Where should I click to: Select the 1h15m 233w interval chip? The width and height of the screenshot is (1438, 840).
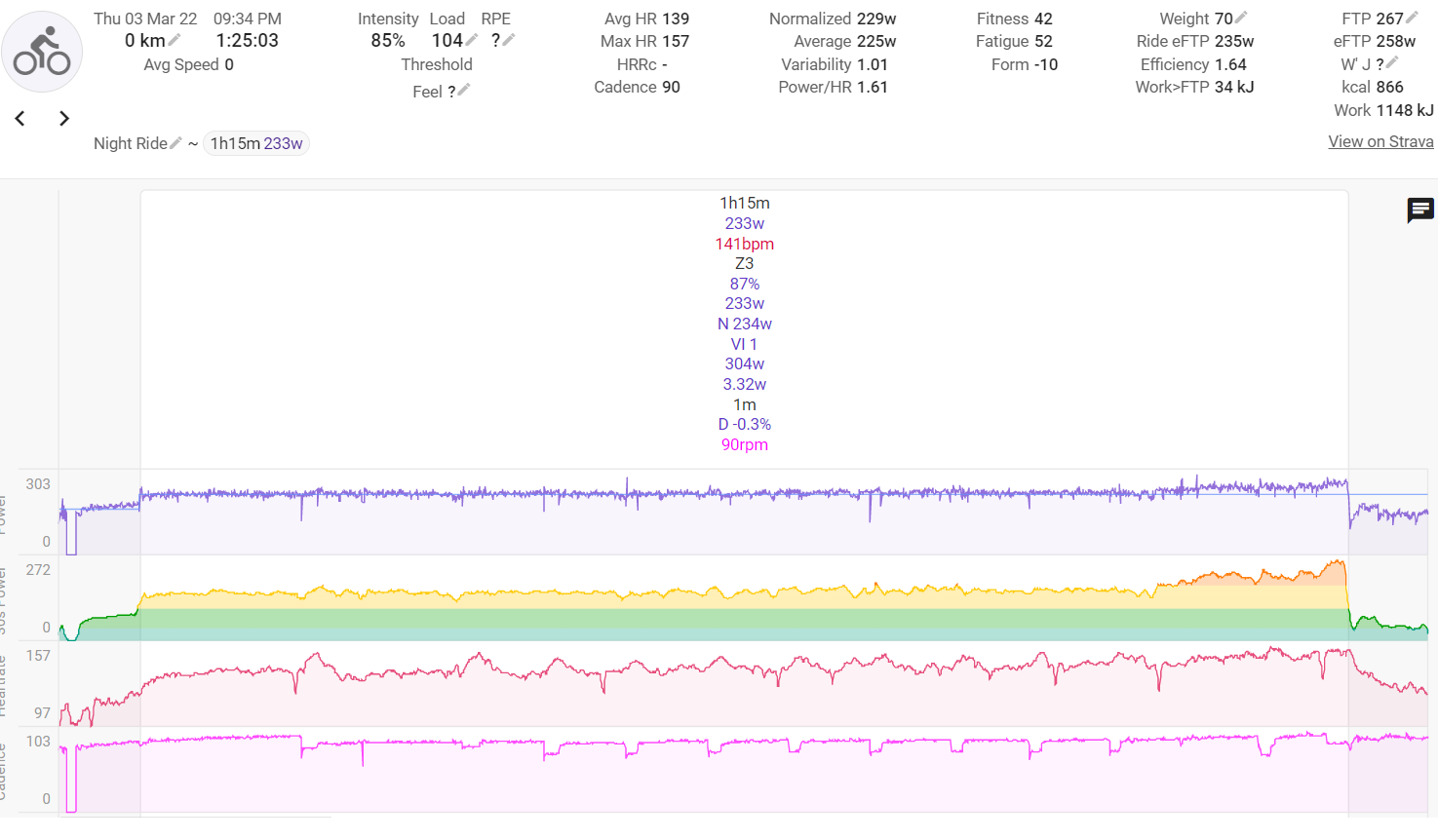(x=256, y=143)
